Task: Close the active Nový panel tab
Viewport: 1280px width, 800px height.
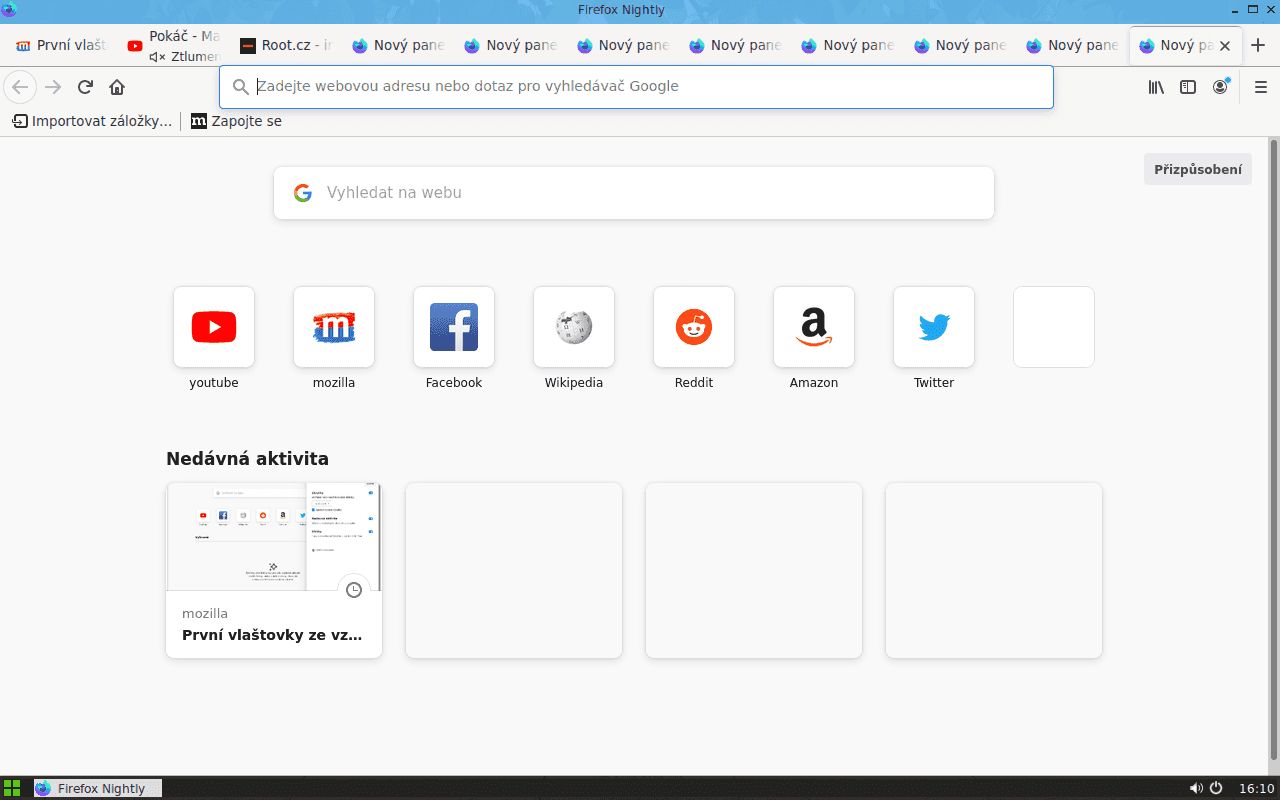Action: pos(1225,46)
